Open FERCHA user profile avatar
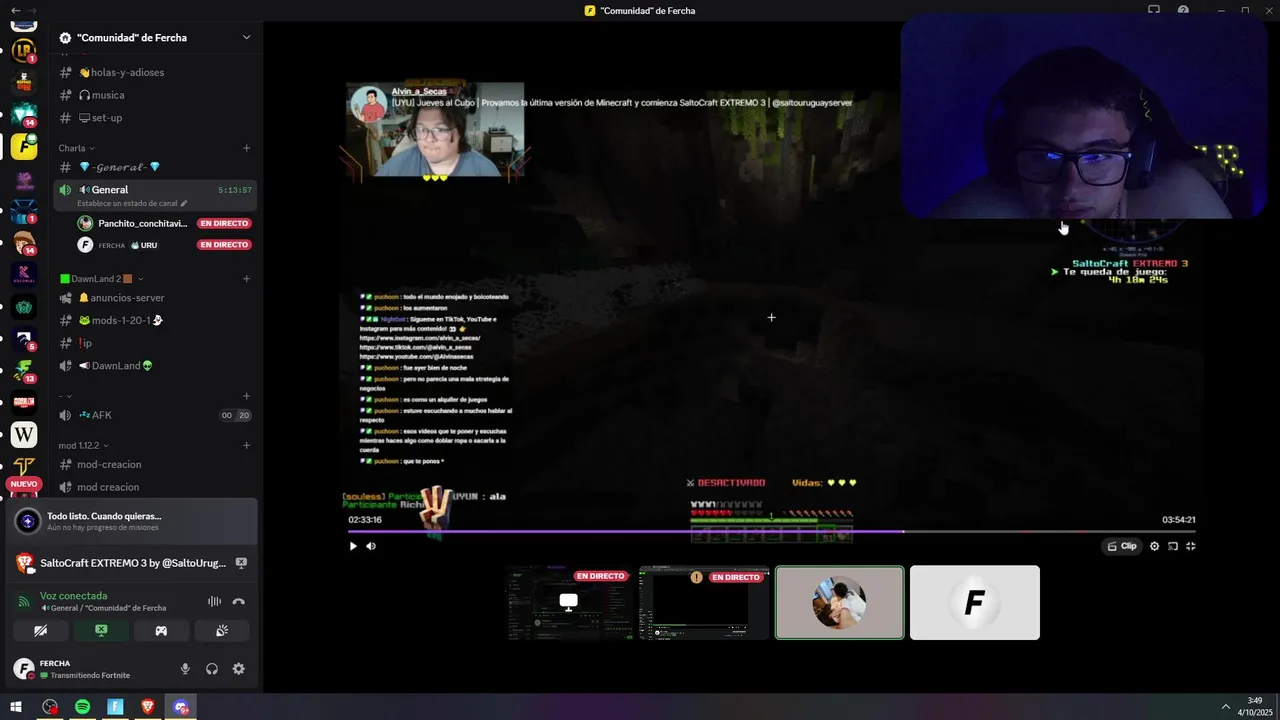The height and width of the screenshot is (720, 1280). point(23,669)
